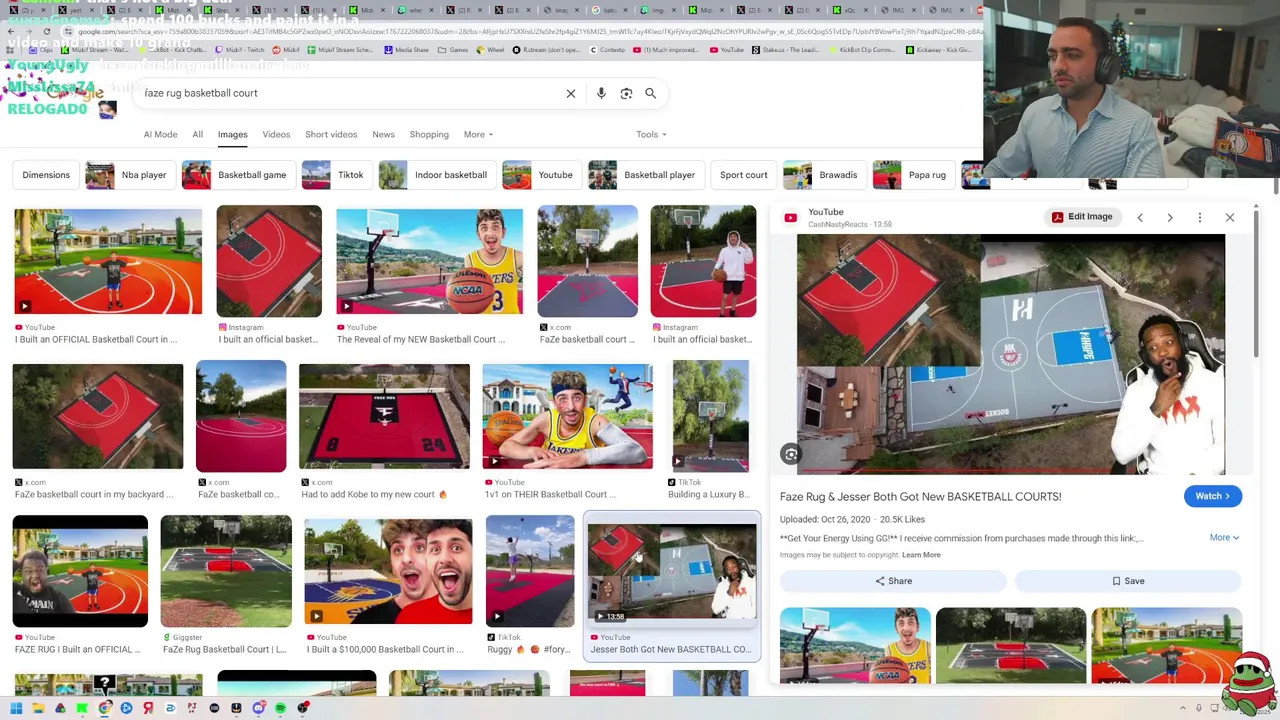Expand description with More chevron

[x=1224, y=538]
